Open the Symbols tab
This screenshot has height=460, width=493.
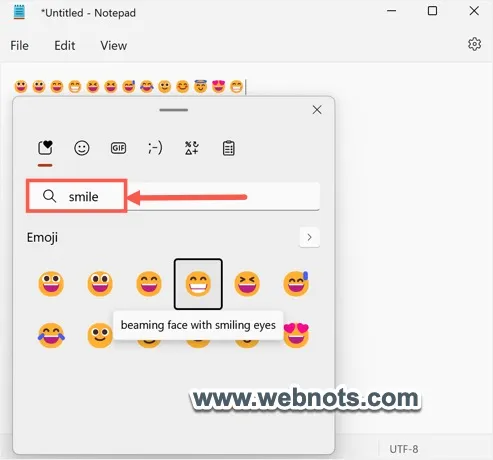[x=192, y=148]
